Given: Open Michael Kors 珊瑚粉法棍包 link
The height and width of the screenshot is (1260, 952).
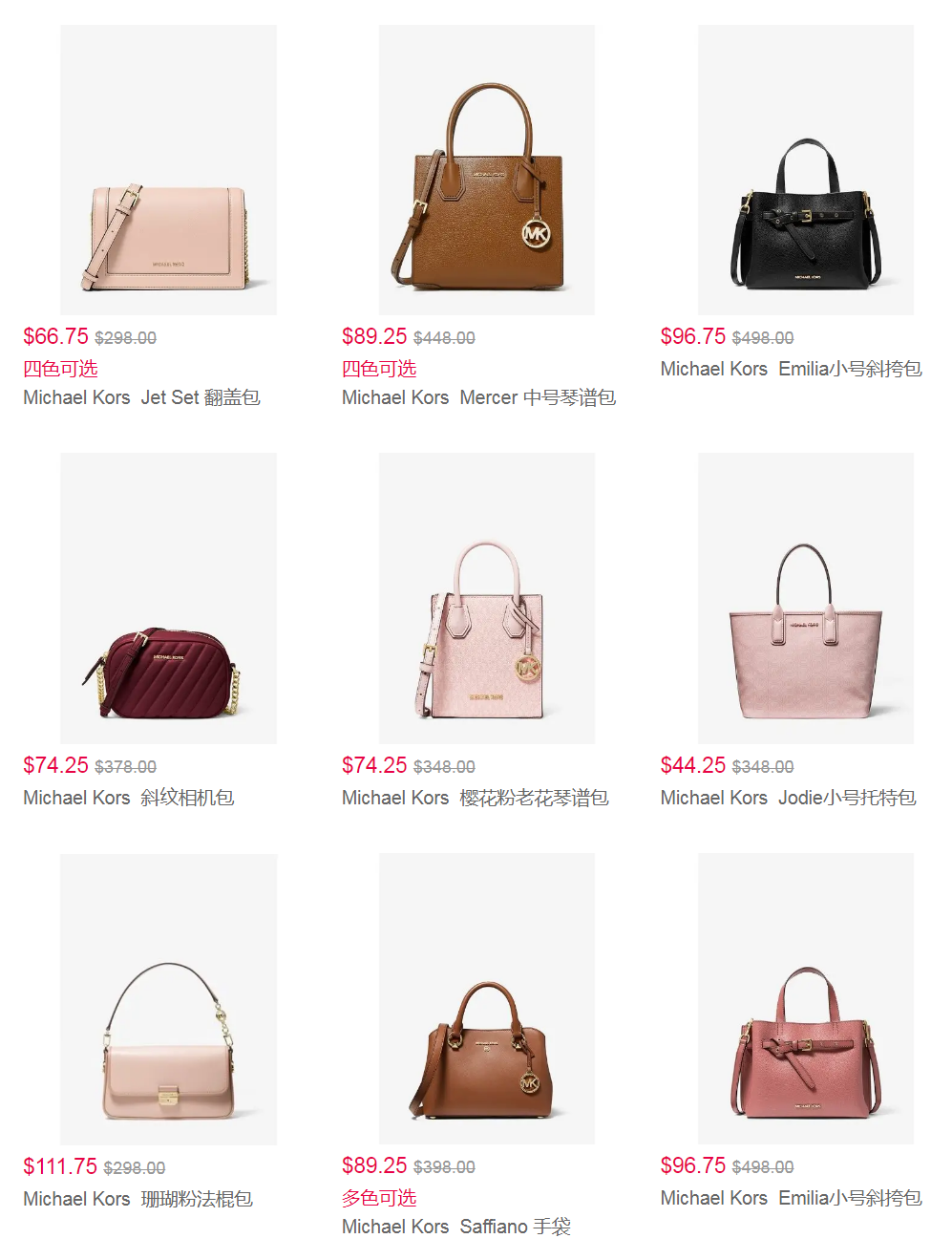Looking at the screenshot, I should pyautogui.click(x=138, y=1199).
